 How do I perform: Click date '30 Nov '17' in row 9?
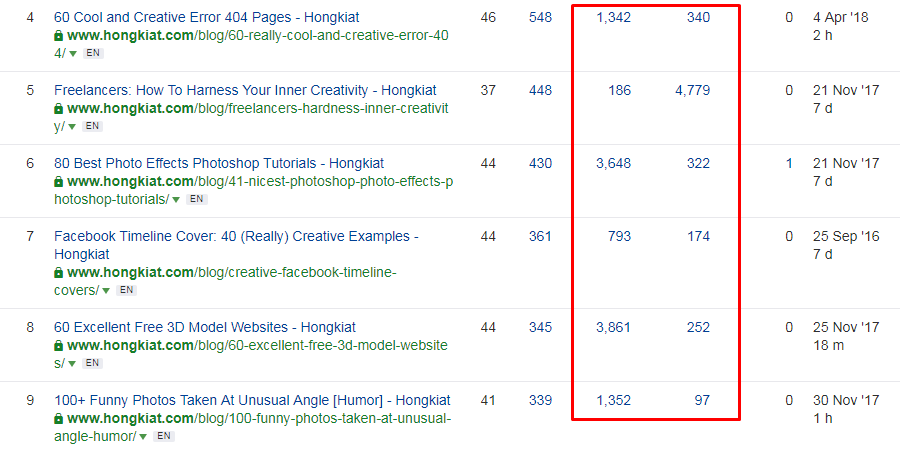point(846,400)
